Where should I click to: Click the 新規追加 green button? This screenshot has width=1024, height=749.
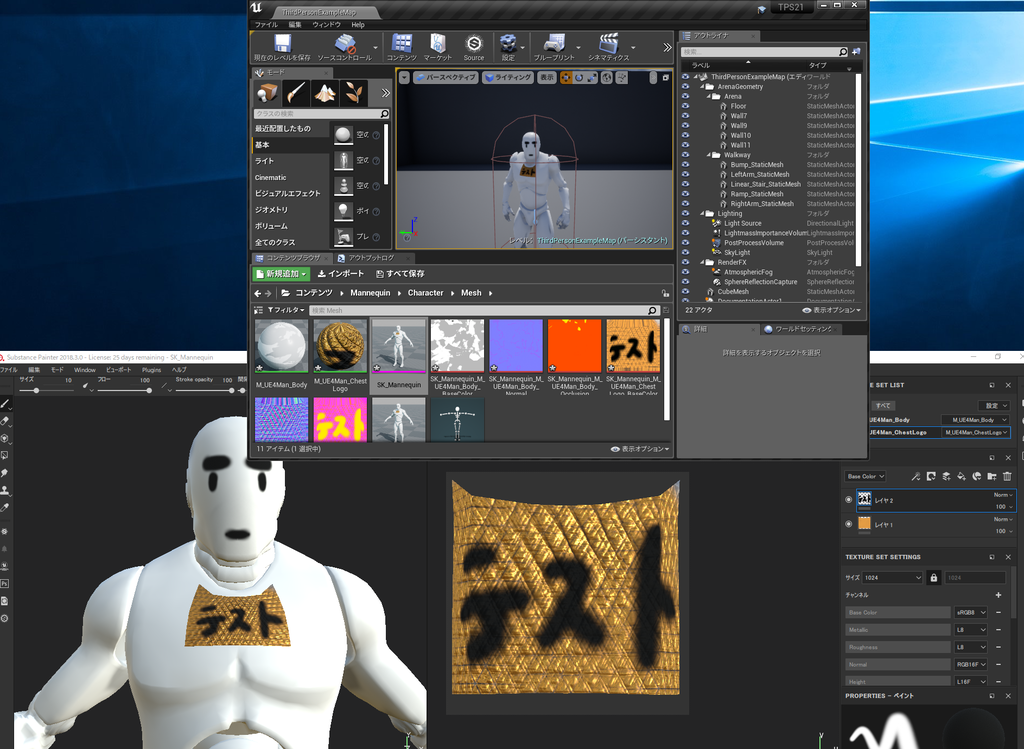(281, 274)
